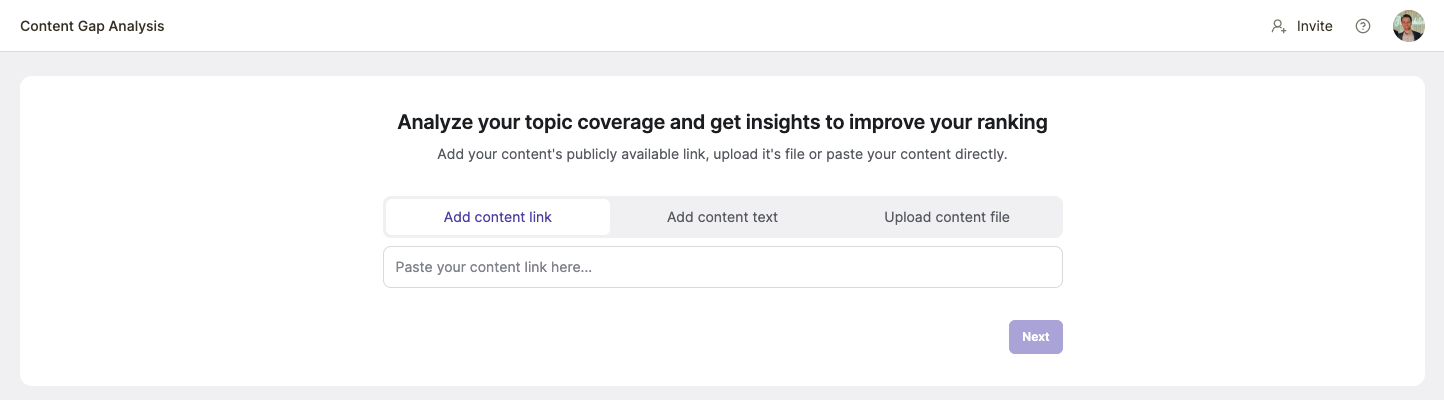Switch to Add content link tab
1444x400 pixels.
tap(498, 217)
